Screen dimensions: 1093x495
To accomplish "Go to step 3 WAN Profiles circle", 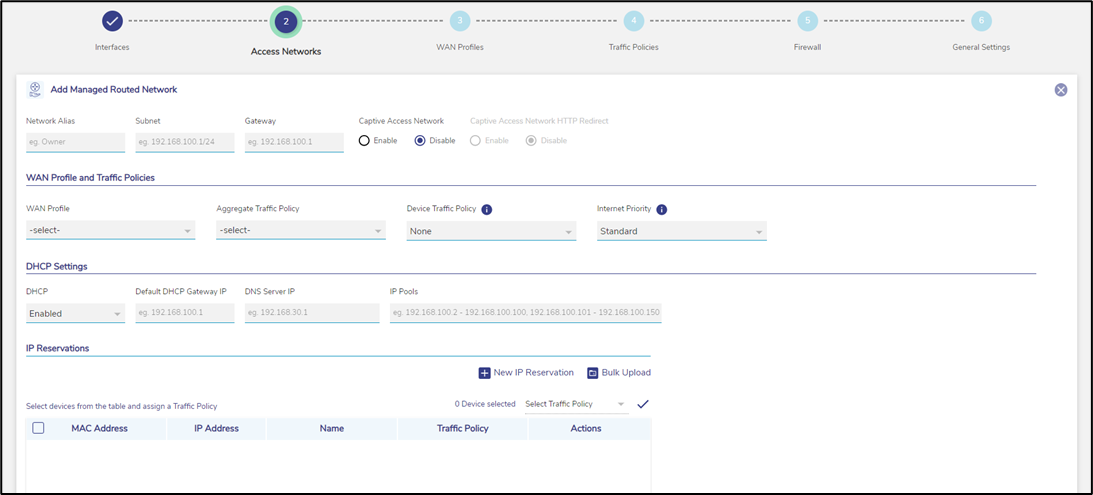I will (459, 21).
